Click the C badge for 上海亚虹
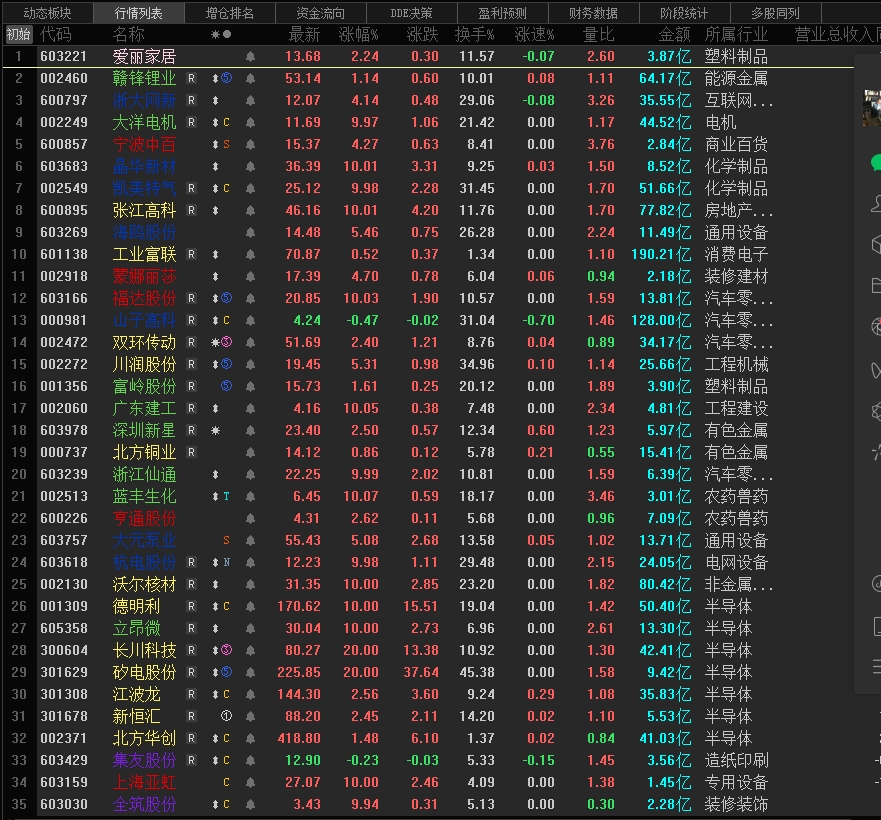This screenshot has width=881, height=820. tap(226, 782)
